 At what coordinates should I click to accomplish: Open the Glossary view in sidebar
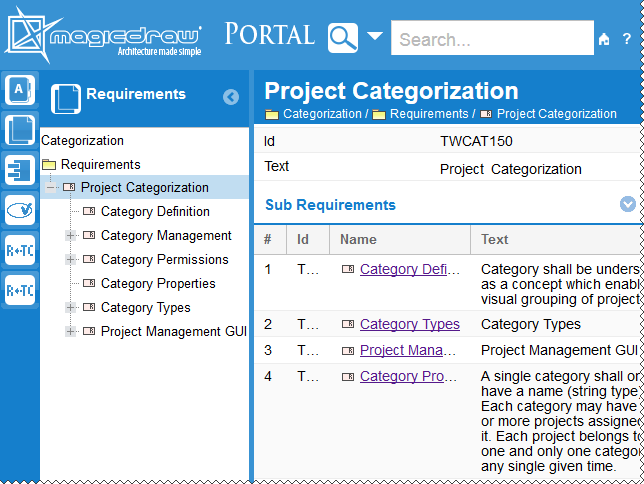coord(20,89)
